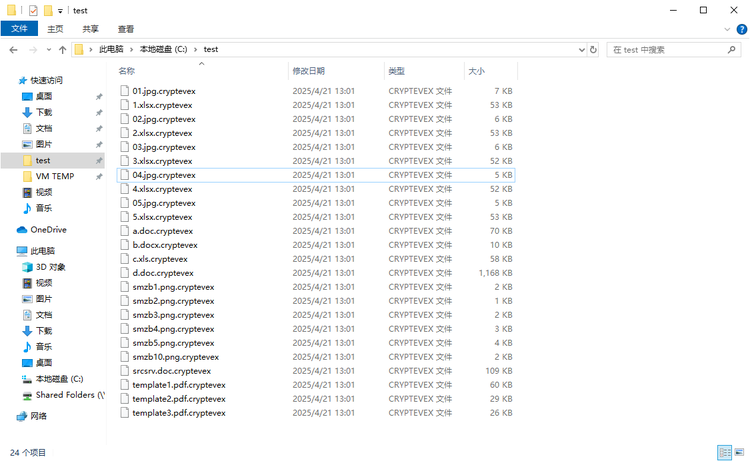Open 图片 under quick access
This screenshot has width=750, height=461.
tap(44, 144)
